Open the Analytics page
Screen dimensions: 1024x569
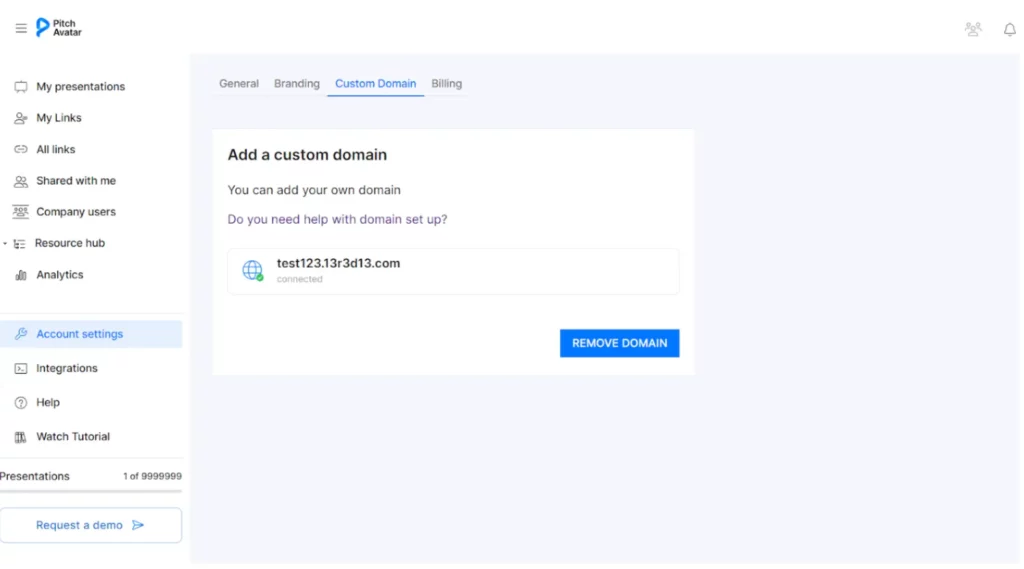59,275
